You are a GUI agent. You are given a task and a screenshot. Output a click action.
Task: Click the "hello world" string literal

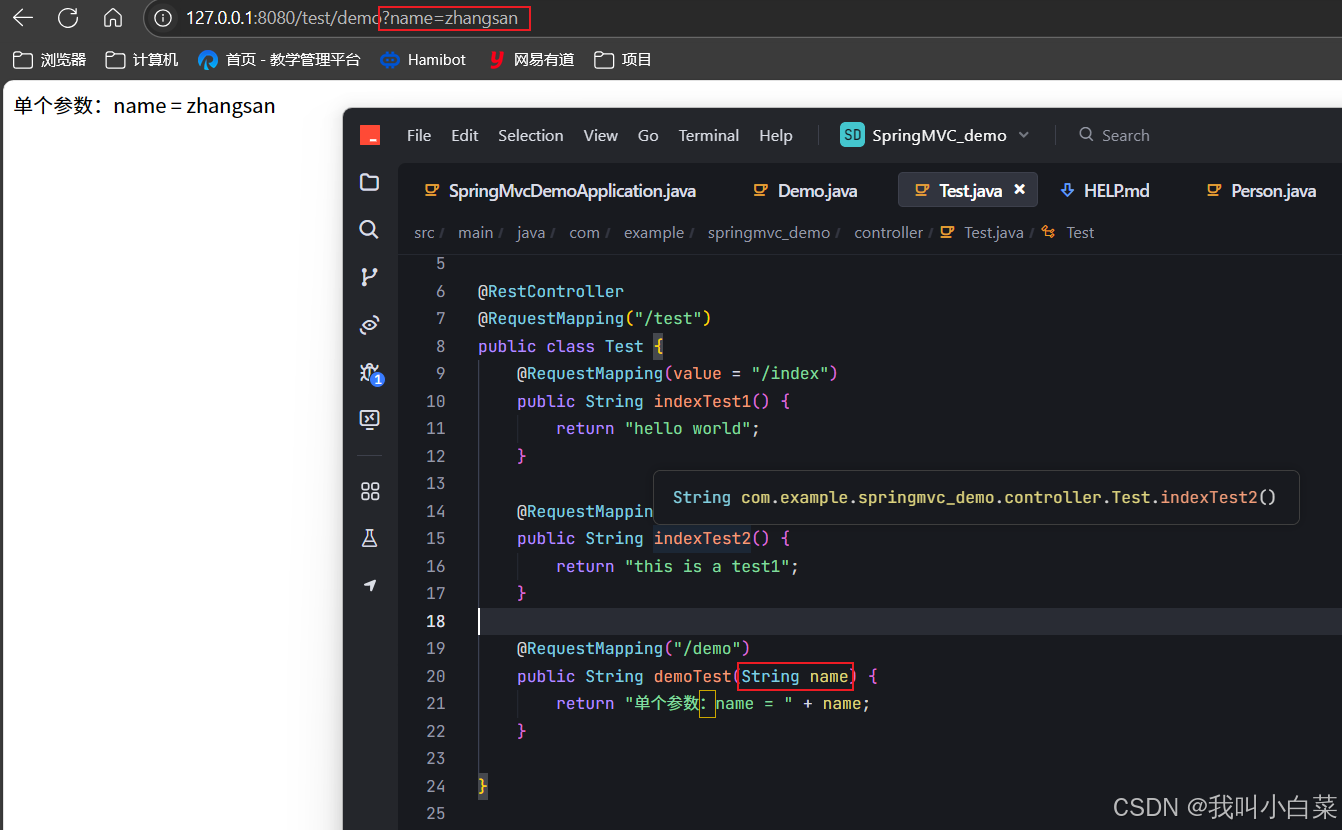[688, 428]
